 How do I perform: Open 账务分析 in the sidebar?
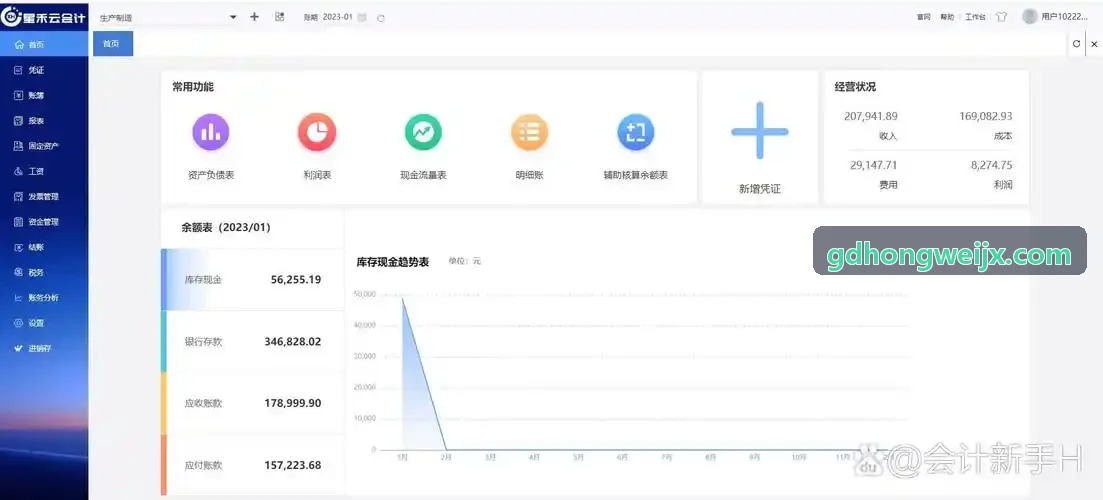click(x=44, y=298)
